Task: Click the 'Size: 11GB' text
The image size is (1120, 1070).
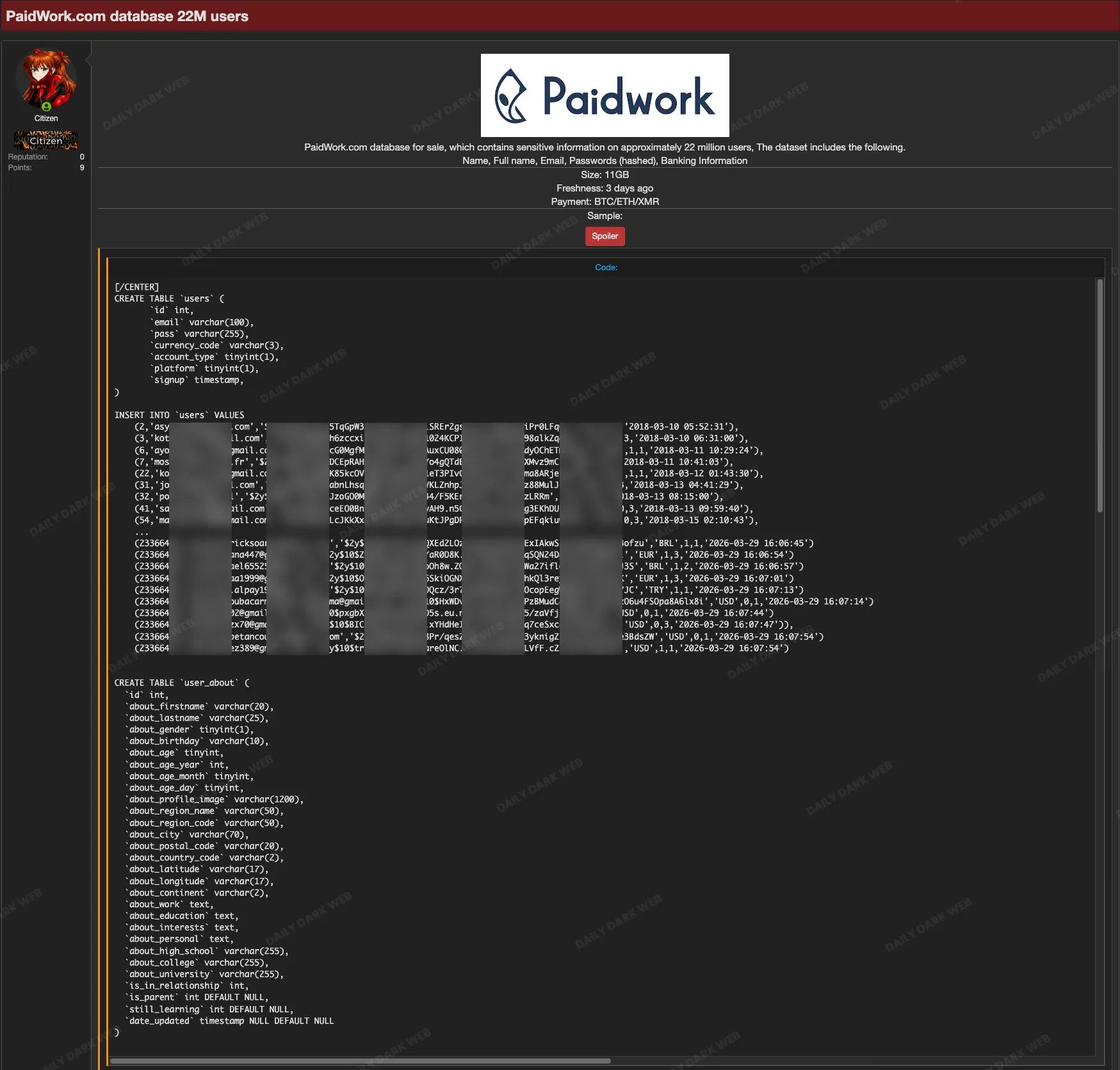Action: pyautogui.click(x=605, y=175)
